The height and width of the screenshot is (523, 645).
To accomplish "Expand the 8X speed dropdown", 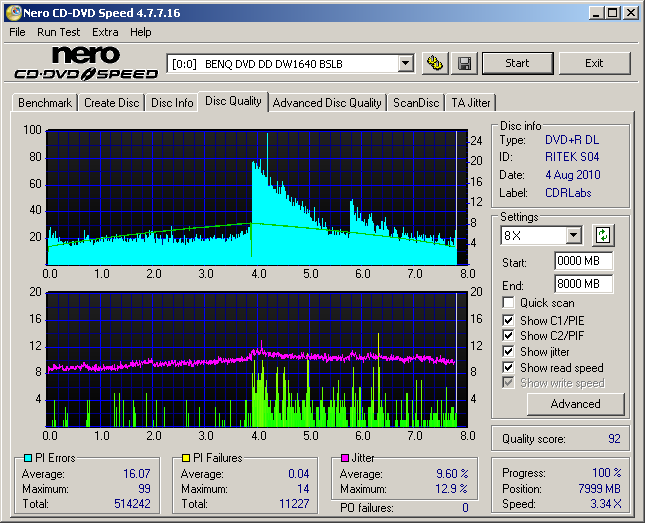I will (573, 235).
